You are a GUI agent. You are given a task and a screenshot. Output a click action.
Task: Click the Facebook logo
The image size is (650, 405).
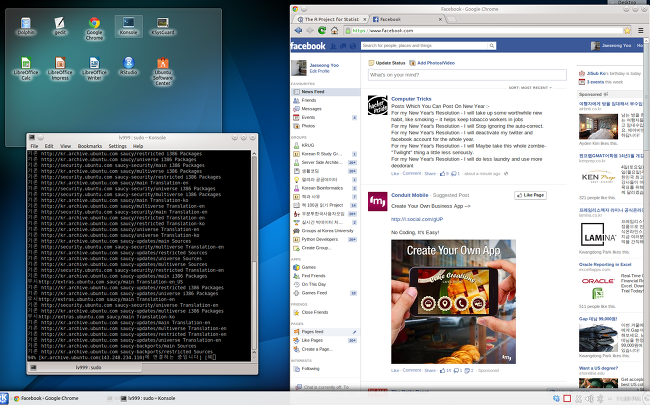308,46
